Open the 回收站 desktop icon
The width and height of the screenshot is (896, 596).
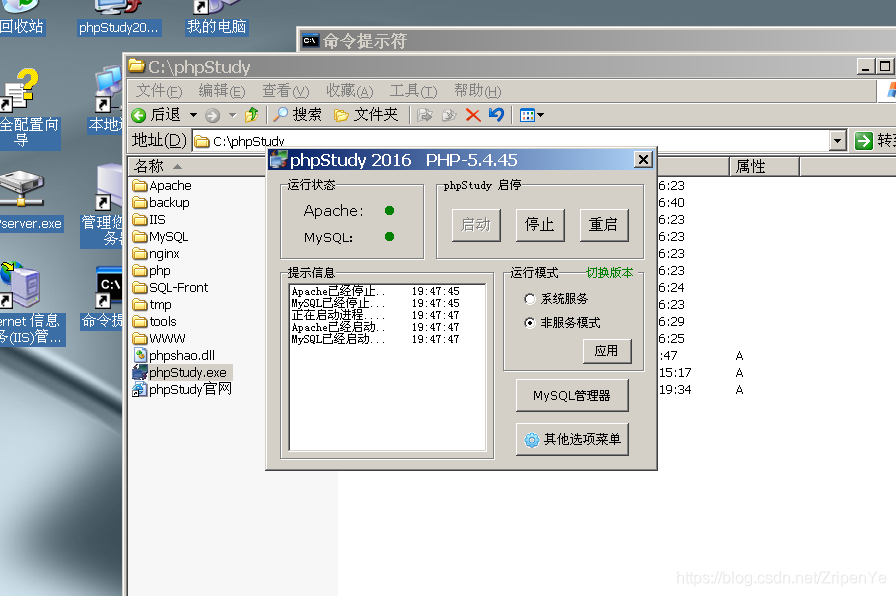(22, 17)
